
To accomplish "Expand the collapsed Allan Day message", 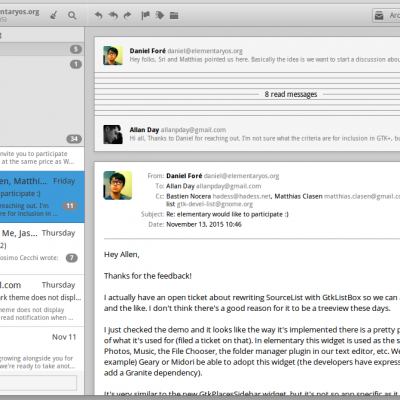I will click(247, 134).
